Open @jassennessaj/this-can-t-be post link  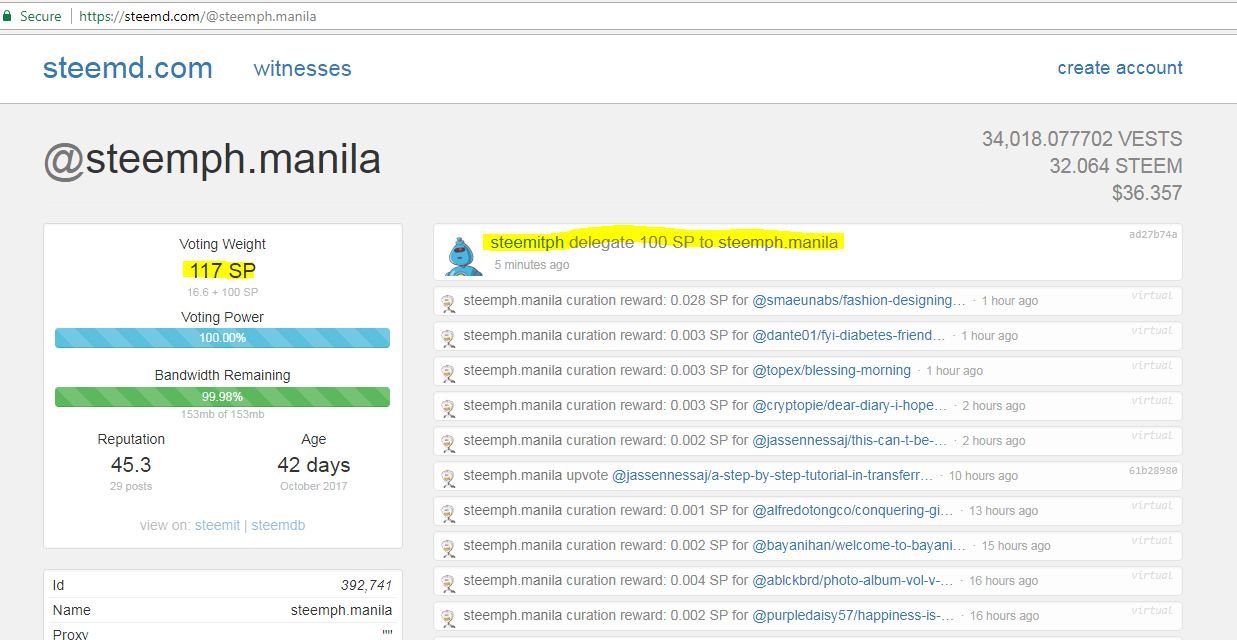tap(849, 440)
